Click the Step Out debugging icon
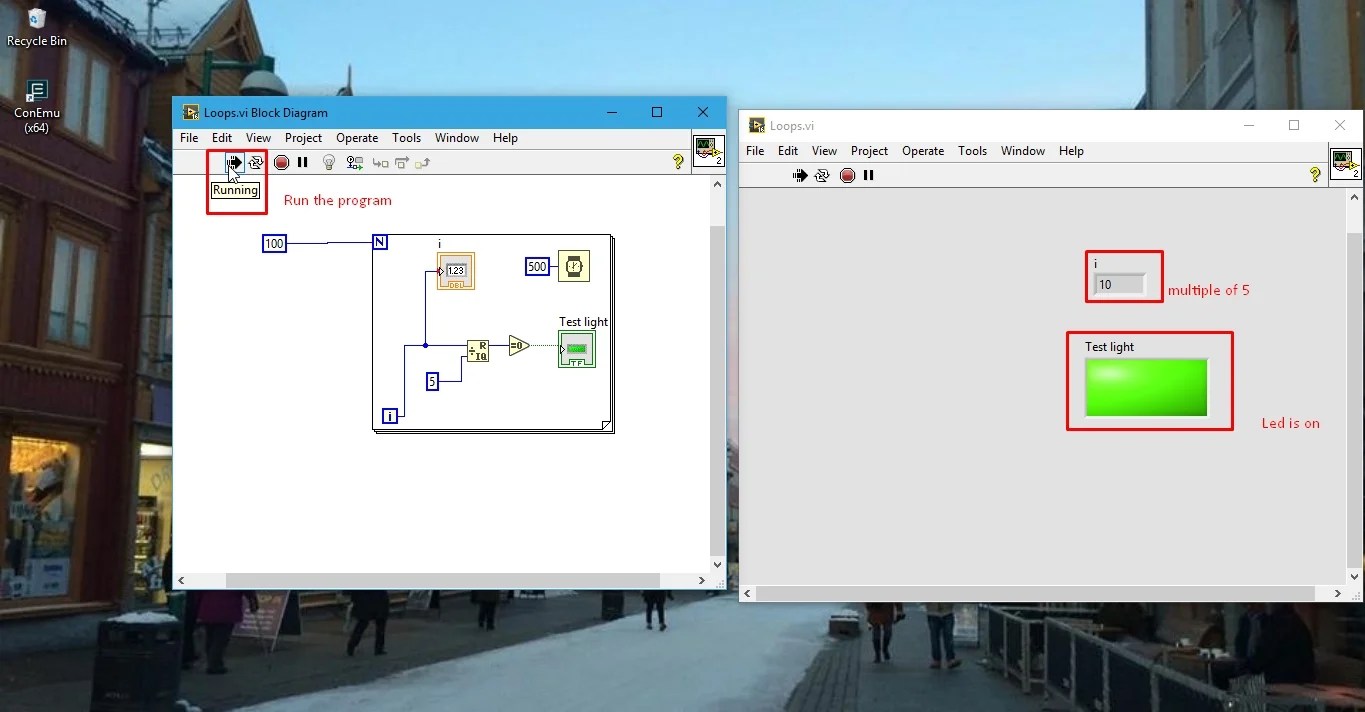The height and width of the screenshot is (712, 1365). tap(422, 162)
